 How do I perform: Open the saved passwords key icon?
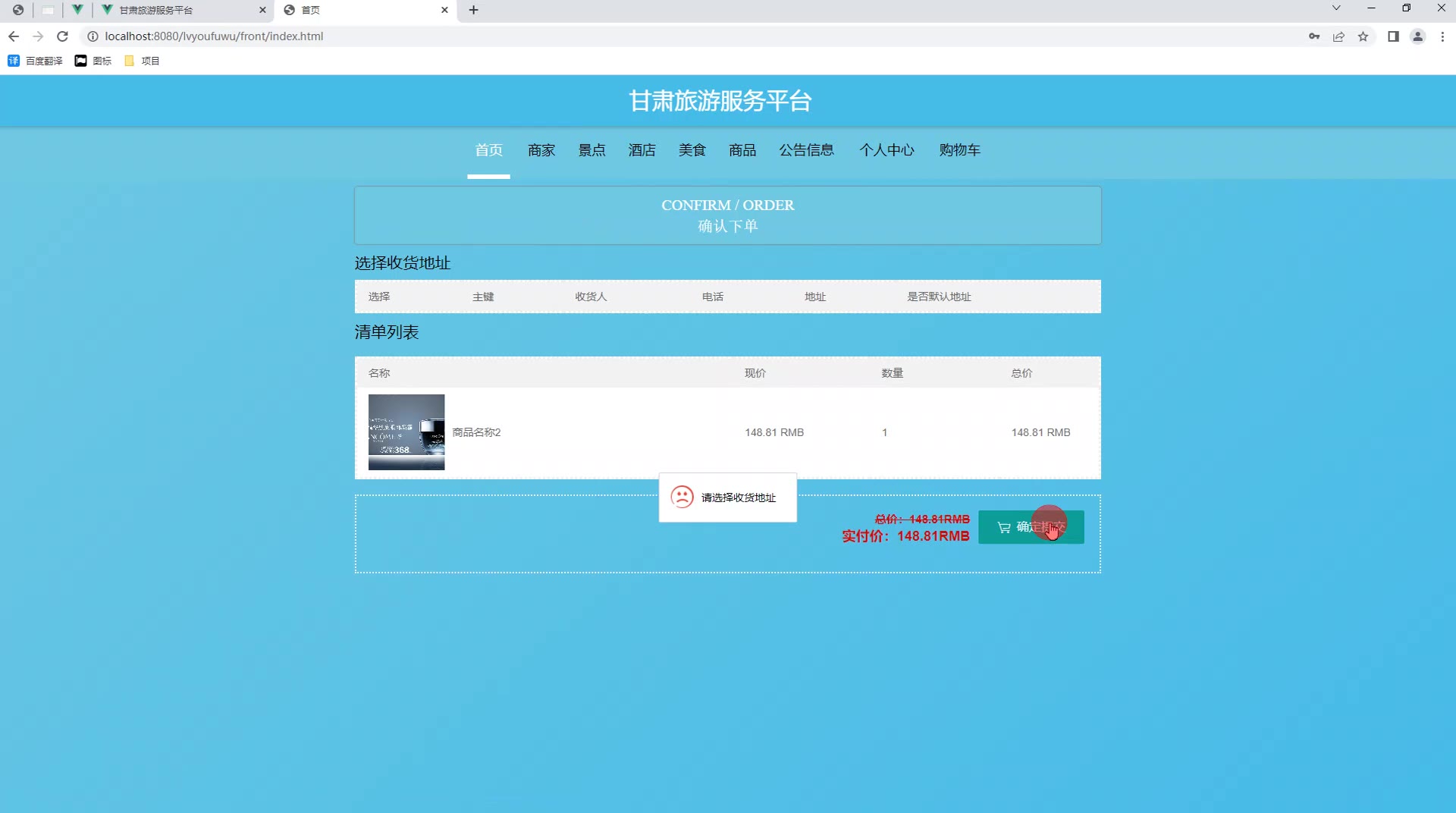1314,36
